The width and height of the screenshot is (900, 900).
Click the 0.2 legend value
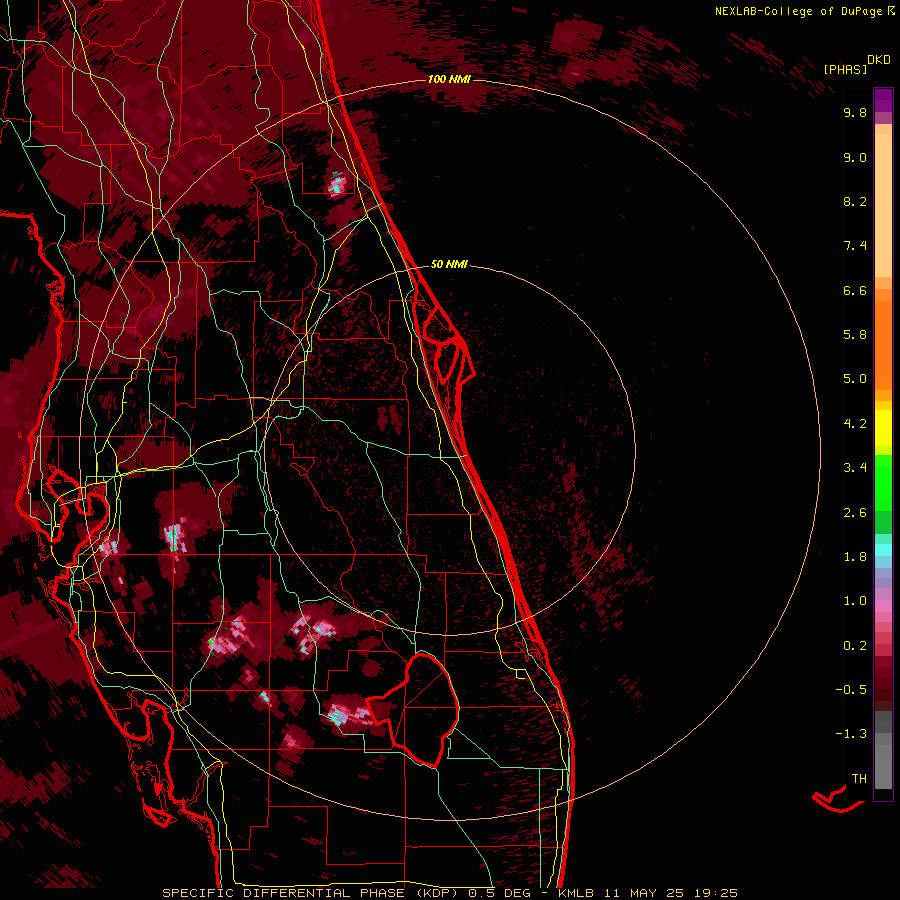(855, 646)
